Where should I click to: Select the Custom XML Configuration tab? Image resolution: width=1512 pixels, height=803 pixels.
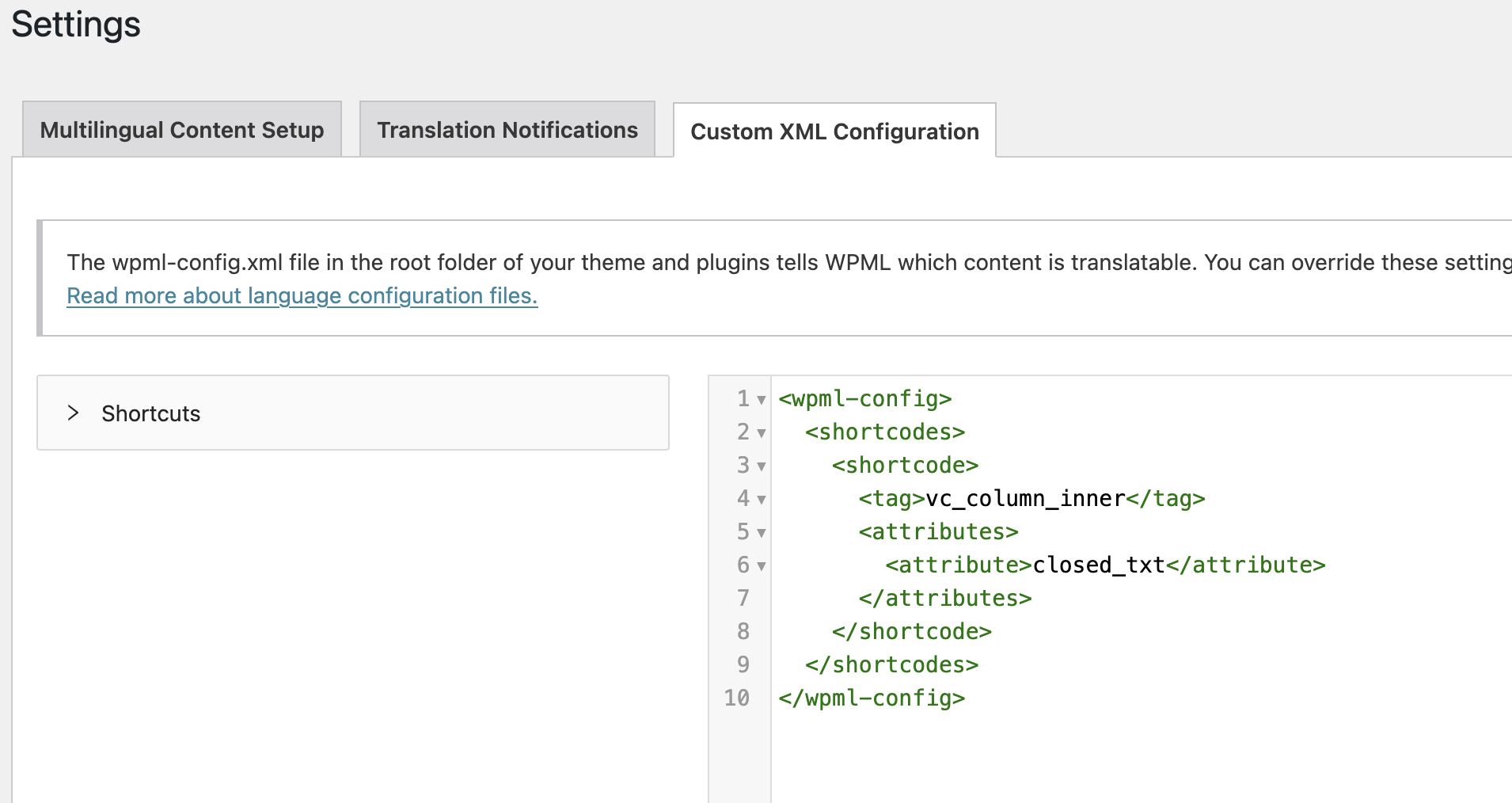tap(834, 131)
